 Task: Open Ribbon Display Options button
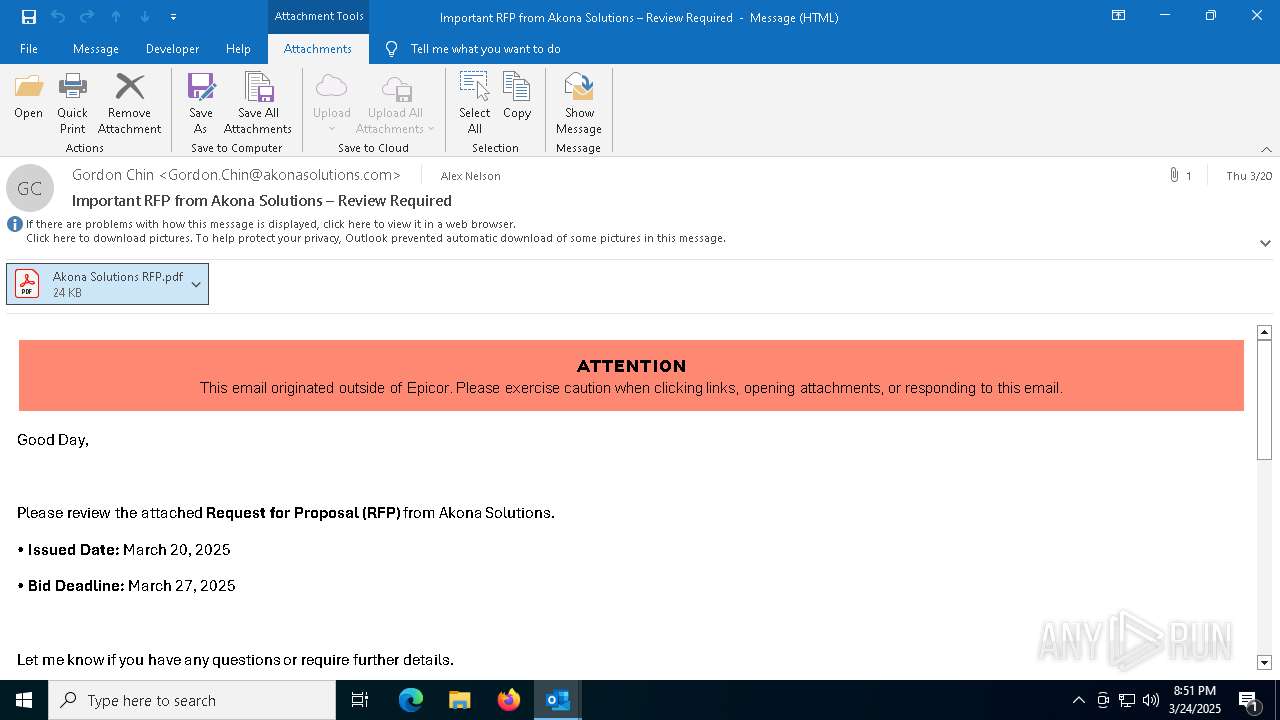click(1118, 16)
